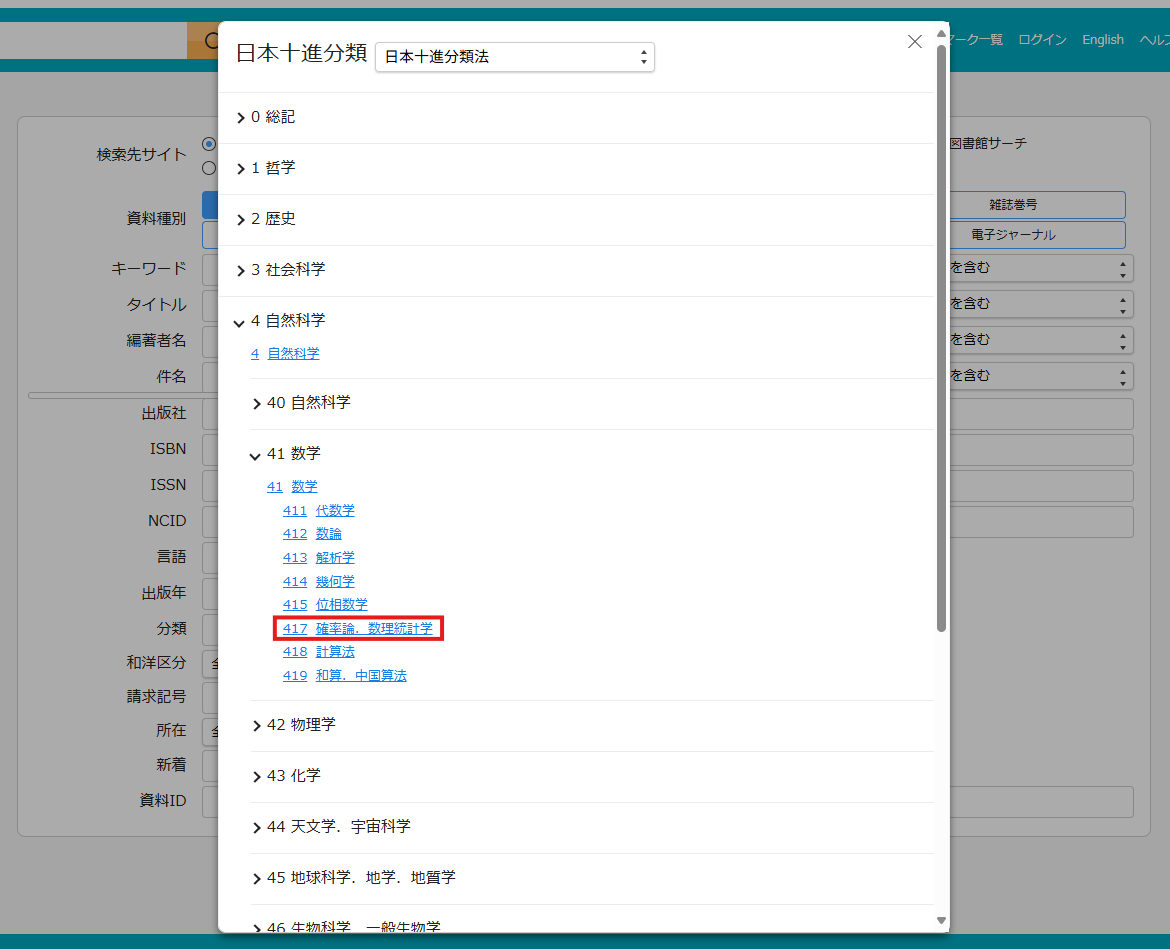
Task: Click the 419 和算．中国算法 link
Action: click(x=360, y=676)
